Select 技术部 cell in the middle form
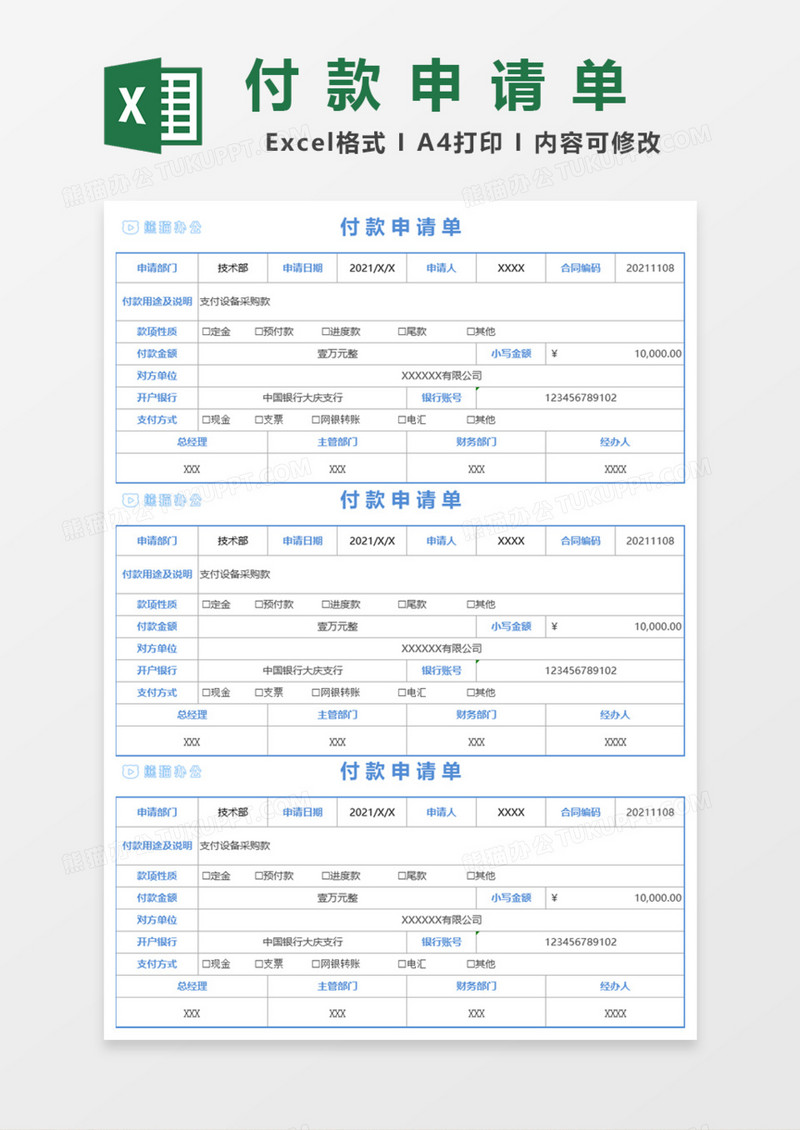The width and height of the screenshot is (800, 1130). tap(233, 541)
